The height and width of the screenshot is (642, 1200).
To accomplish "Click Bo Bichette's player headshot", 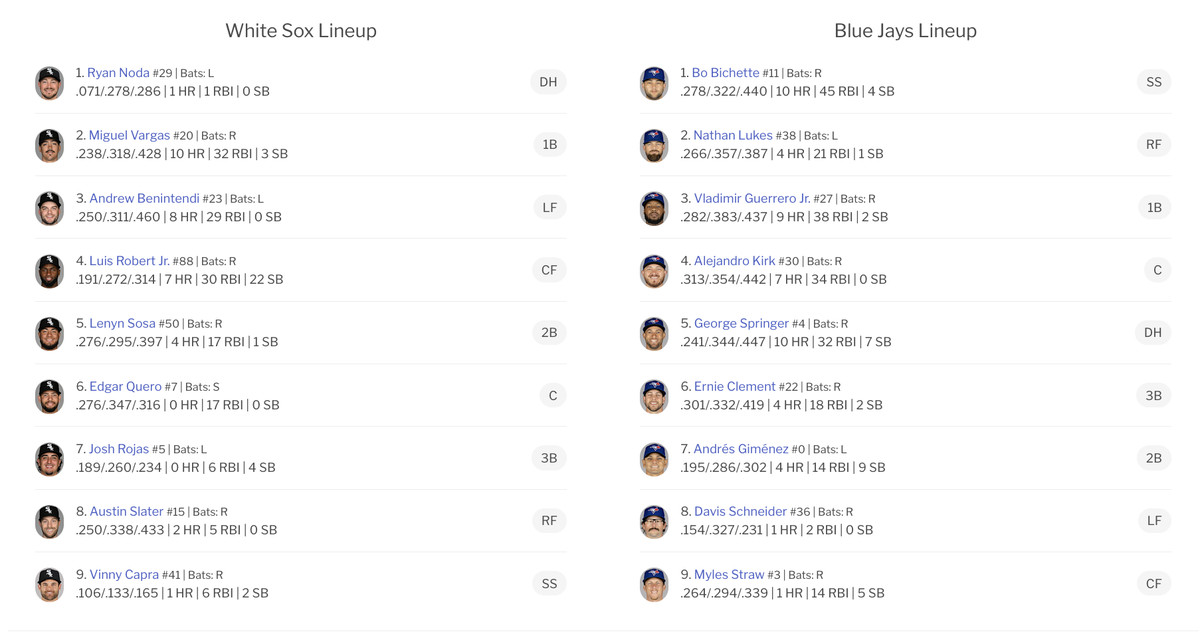I will pos(654,83).
